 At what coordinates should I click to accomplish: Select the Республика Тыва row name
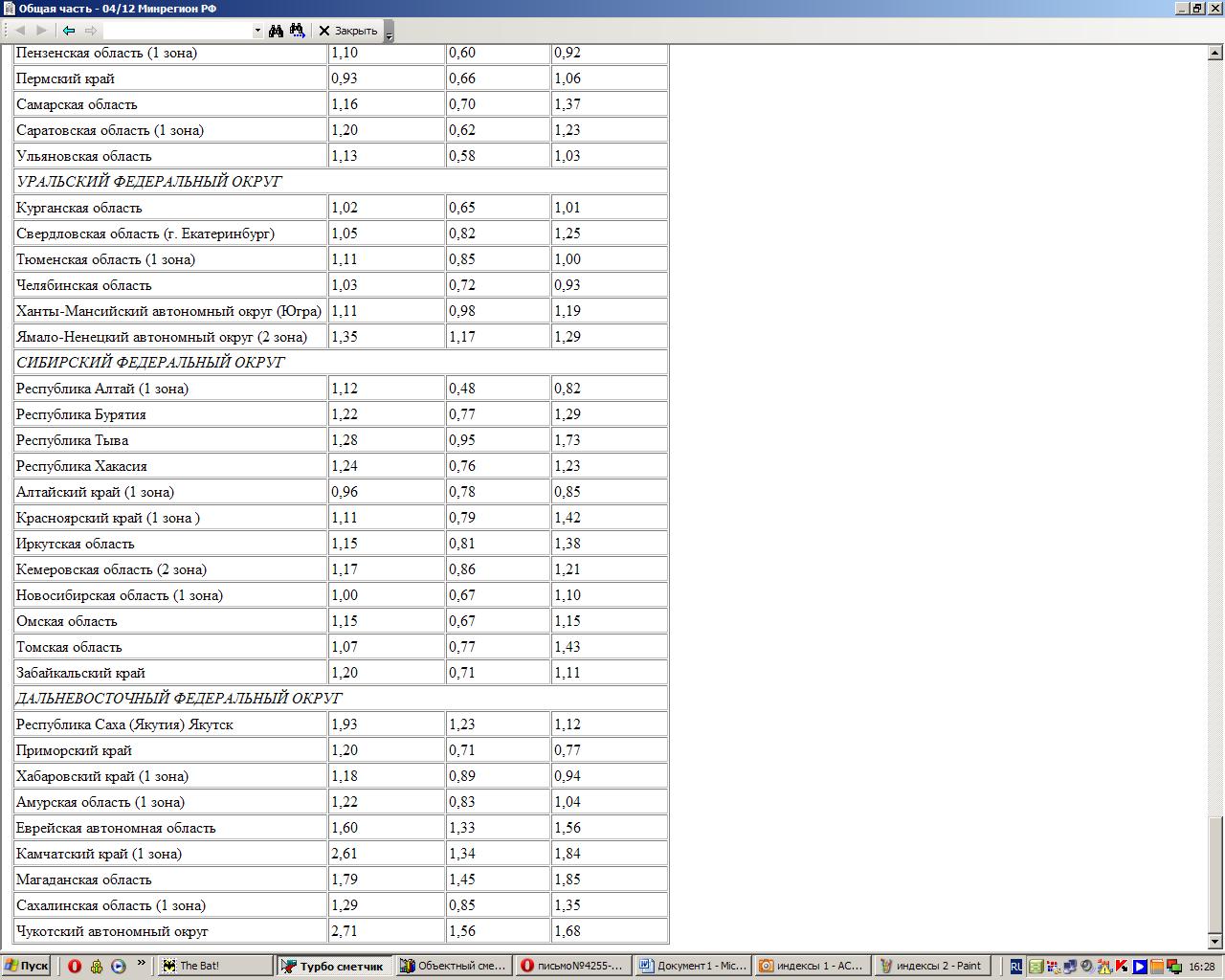pyautogui.click(x=72, y=440)
